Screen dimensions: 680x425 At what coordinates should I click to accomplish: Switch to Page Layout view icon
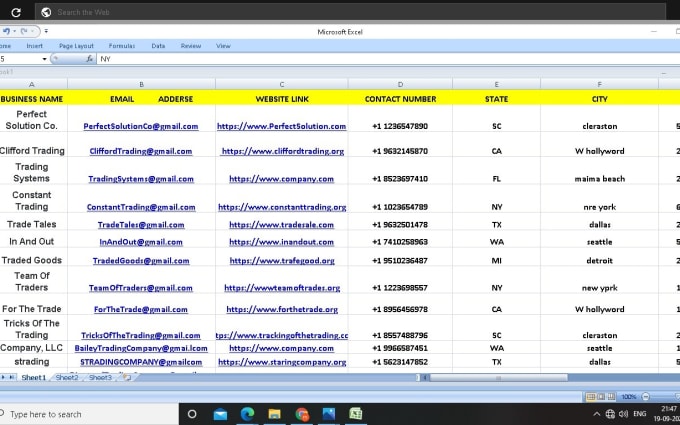[x=601, y=396]
